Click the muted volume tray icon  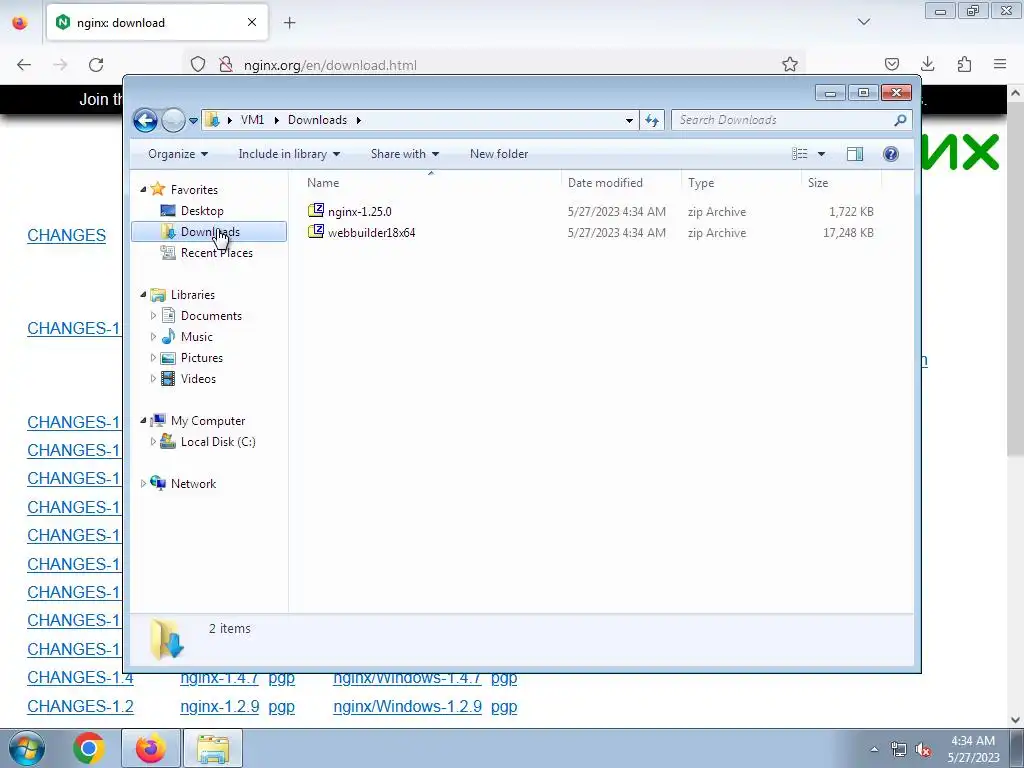point(923,750)
